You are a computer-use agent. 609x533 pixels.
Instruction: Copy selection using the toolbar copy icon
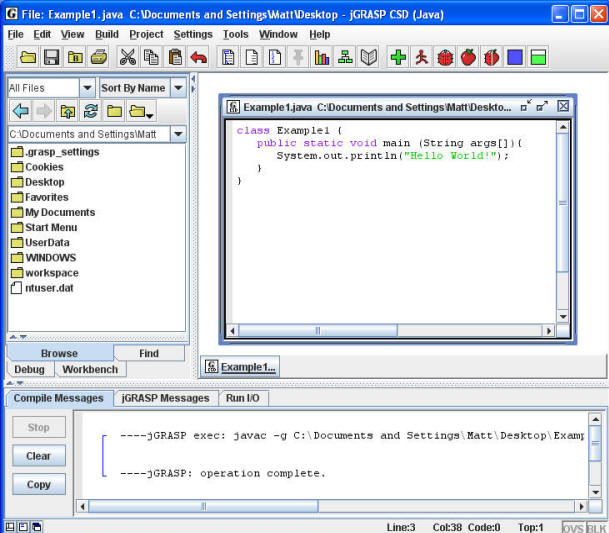point(151,57)
